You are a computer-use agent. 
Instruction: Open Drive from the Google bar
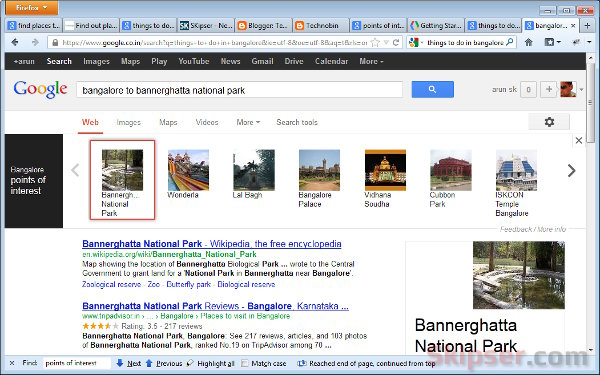[x=293, y=61]
